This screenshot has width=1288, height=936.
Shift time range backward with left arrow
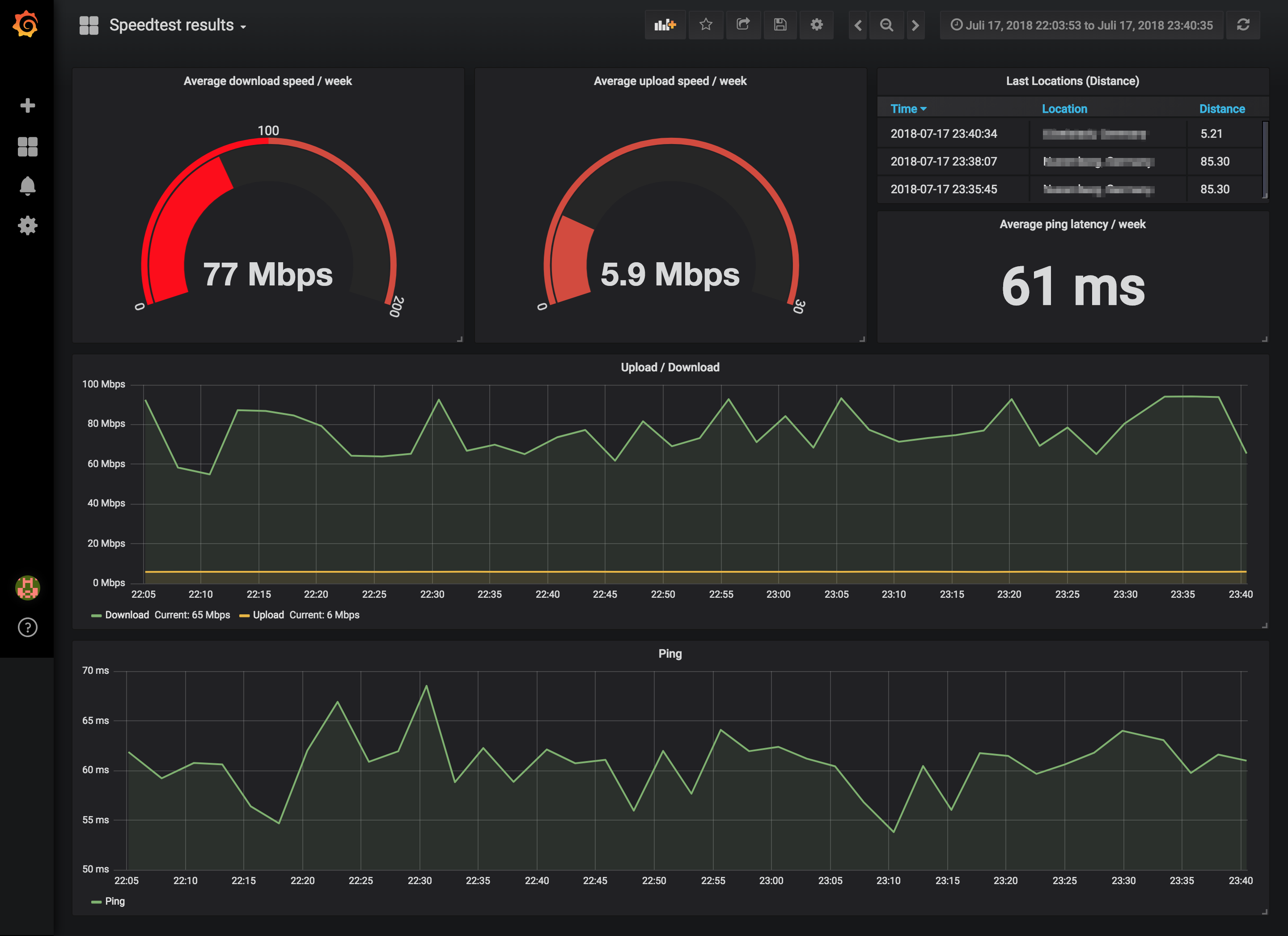857,25
